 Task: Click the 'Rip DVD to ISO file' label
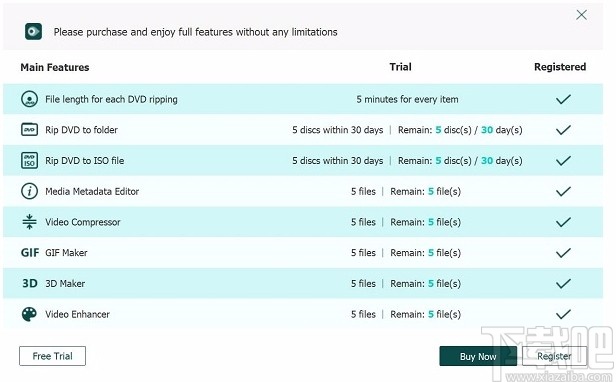click(84, 160)
